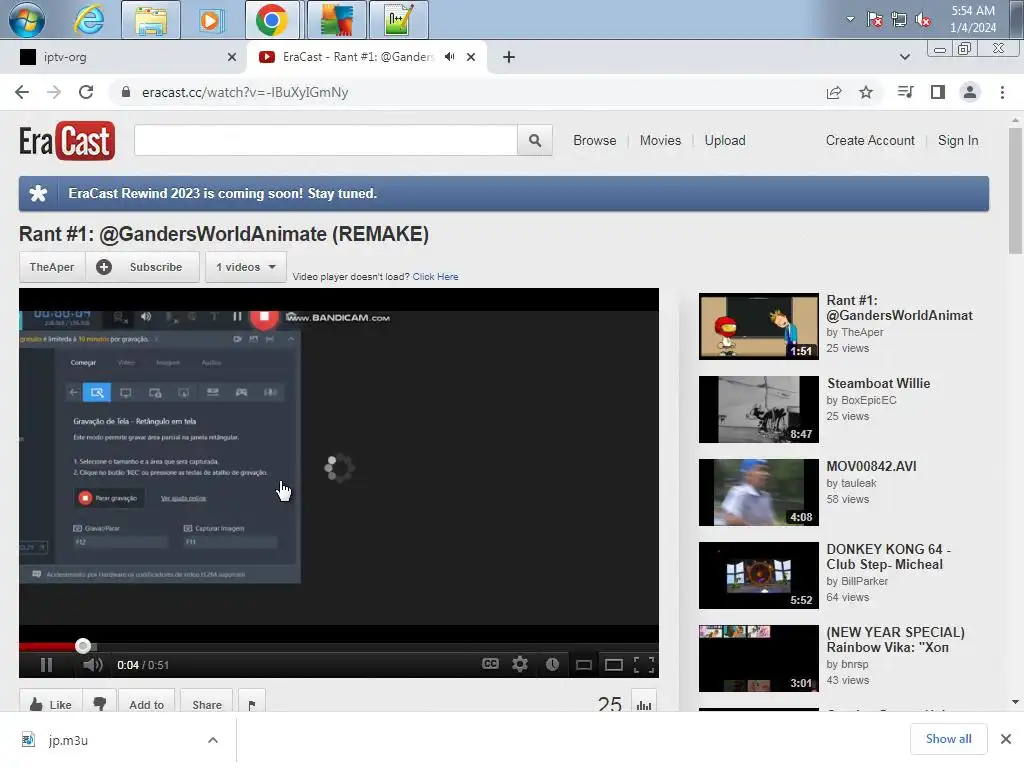Viewport: 1024px width, 768px height.
Task: Seek on the video progress bar
Action: 338,647
